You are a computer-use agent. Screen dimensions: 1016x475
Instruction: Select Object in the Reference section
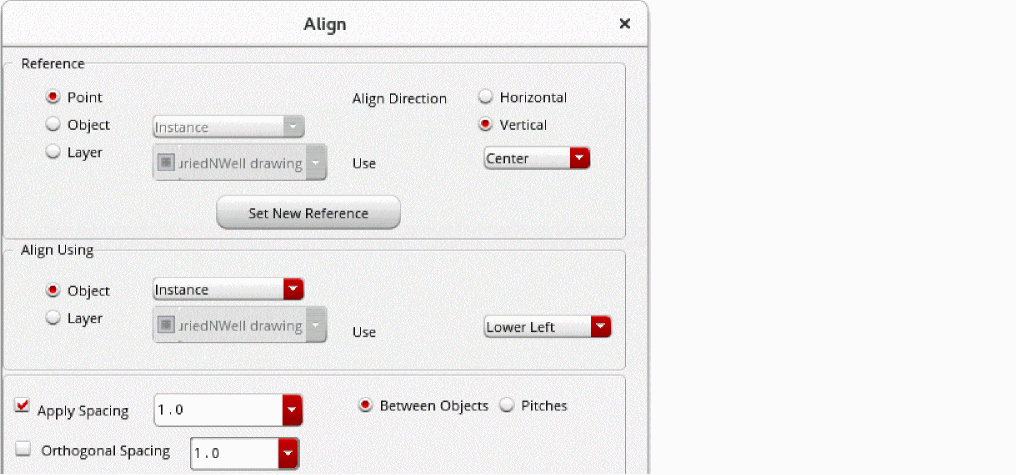pos(53,125)
